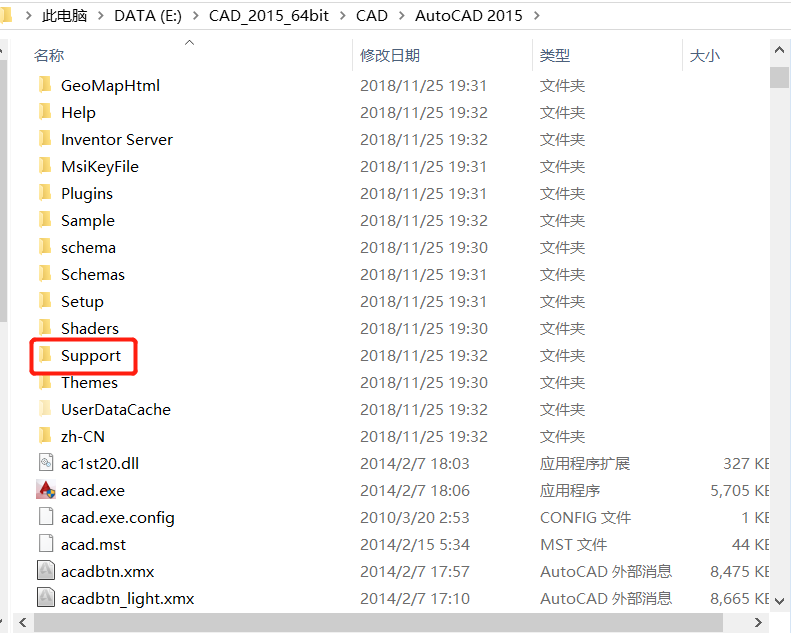Click the horizontal scrollbar thumb

[x=378, y=622]
